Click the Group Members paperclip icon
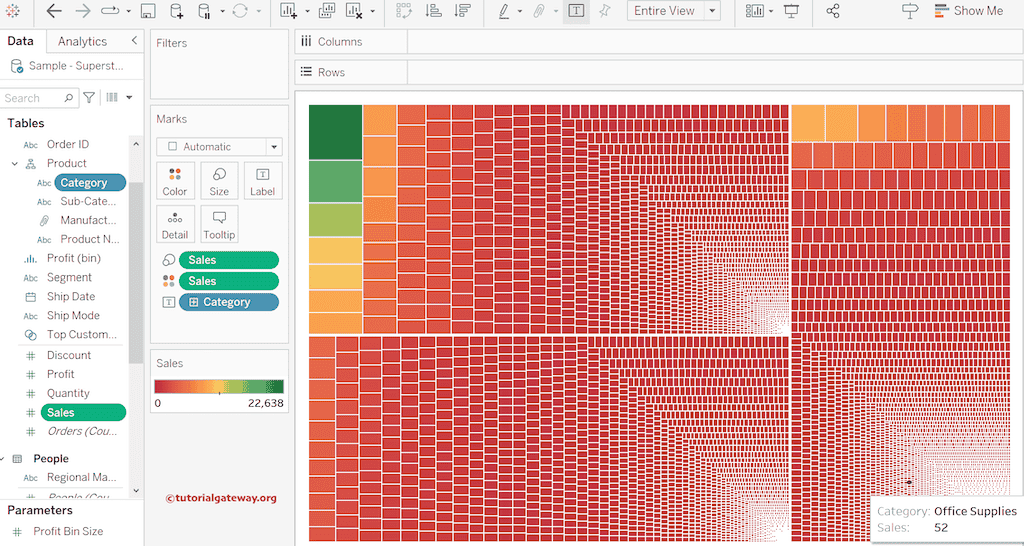This screenshot has width=1024, height=546. pyautogui.click(x=539, y=11)
